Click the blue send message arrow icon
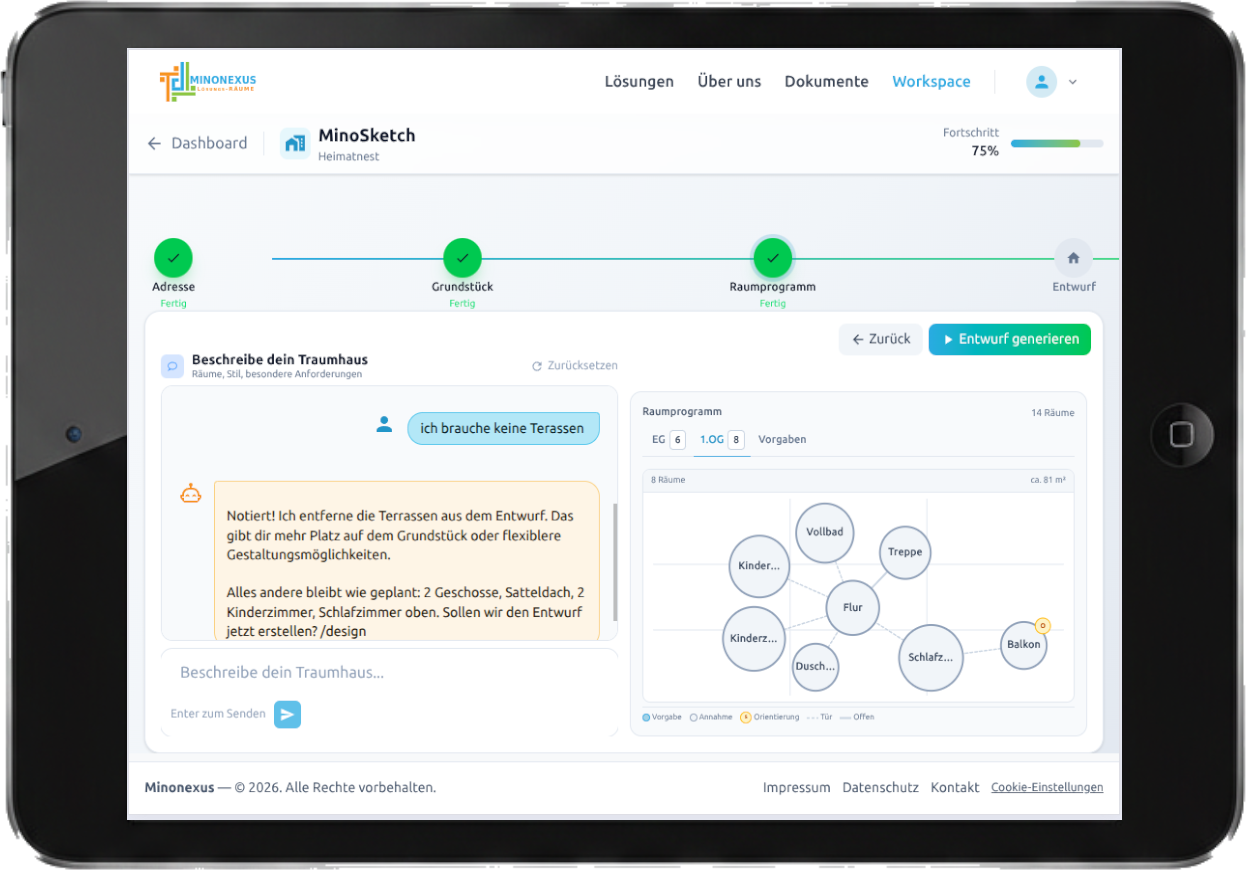 click(x=287, y=714)
